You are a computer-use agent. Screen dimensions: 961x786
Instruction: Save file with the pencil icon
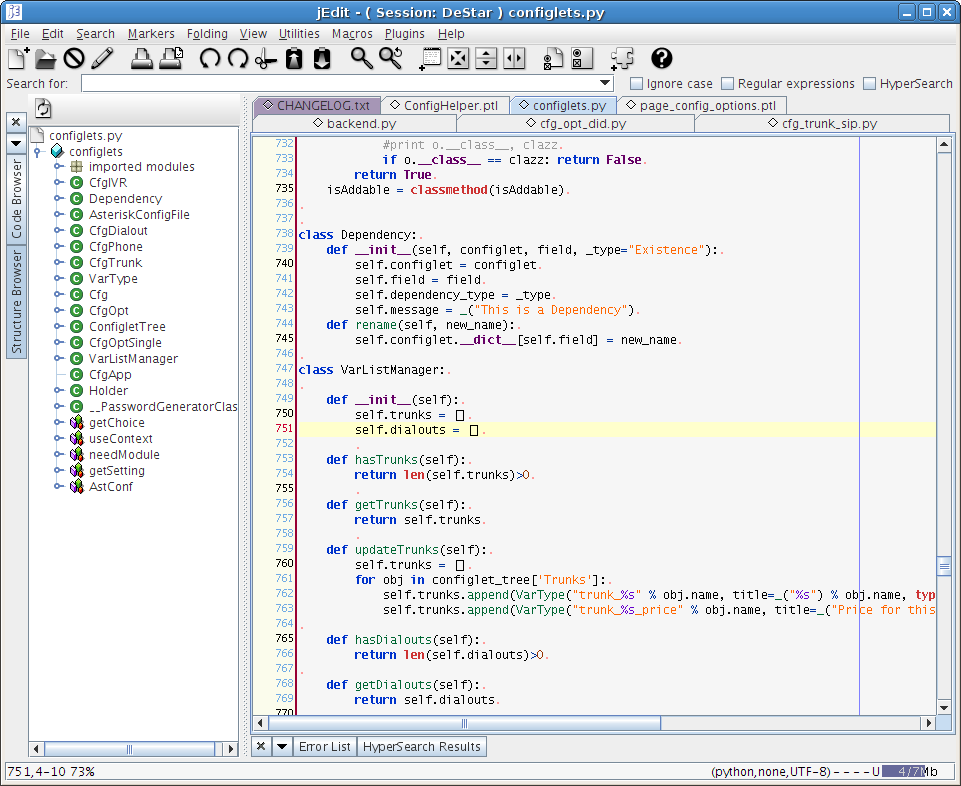tap(102, 59)
